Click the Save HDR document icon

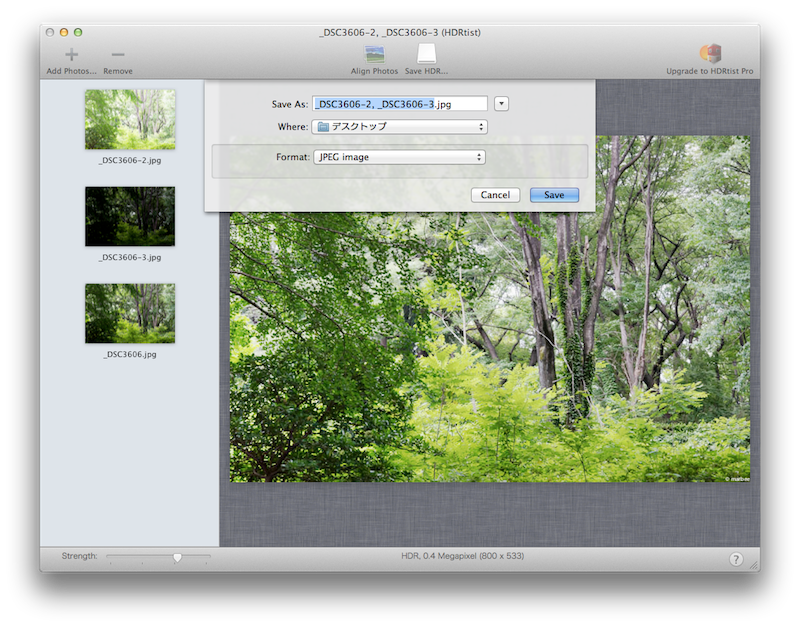pos(426,55)
